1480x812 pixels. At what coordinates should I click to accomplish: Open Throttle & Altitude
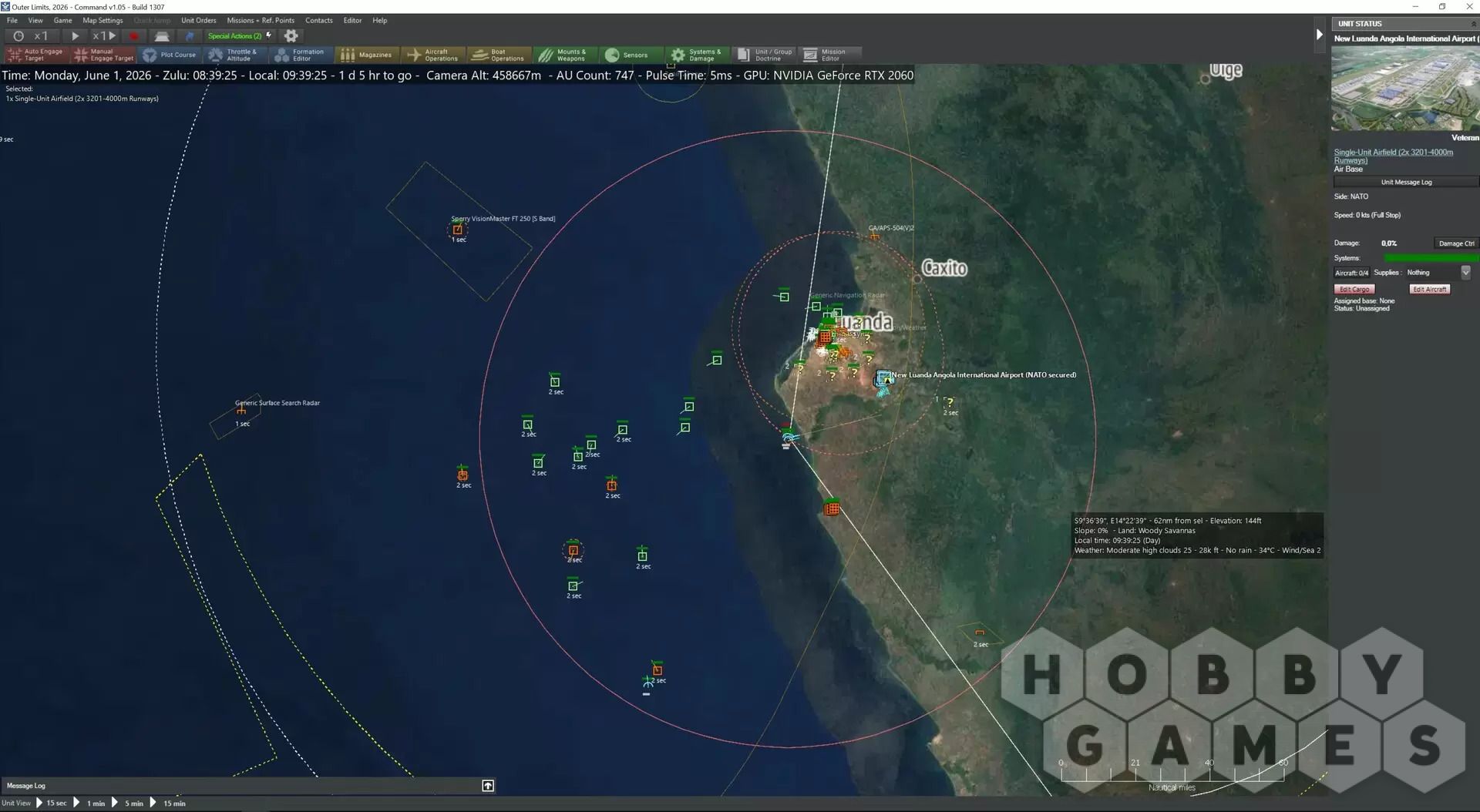pos(235,55)
